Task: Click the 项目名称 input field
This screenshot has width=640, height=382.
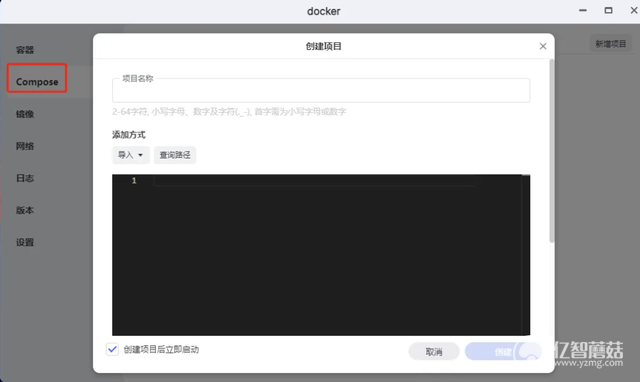Action: coord(321,91)
